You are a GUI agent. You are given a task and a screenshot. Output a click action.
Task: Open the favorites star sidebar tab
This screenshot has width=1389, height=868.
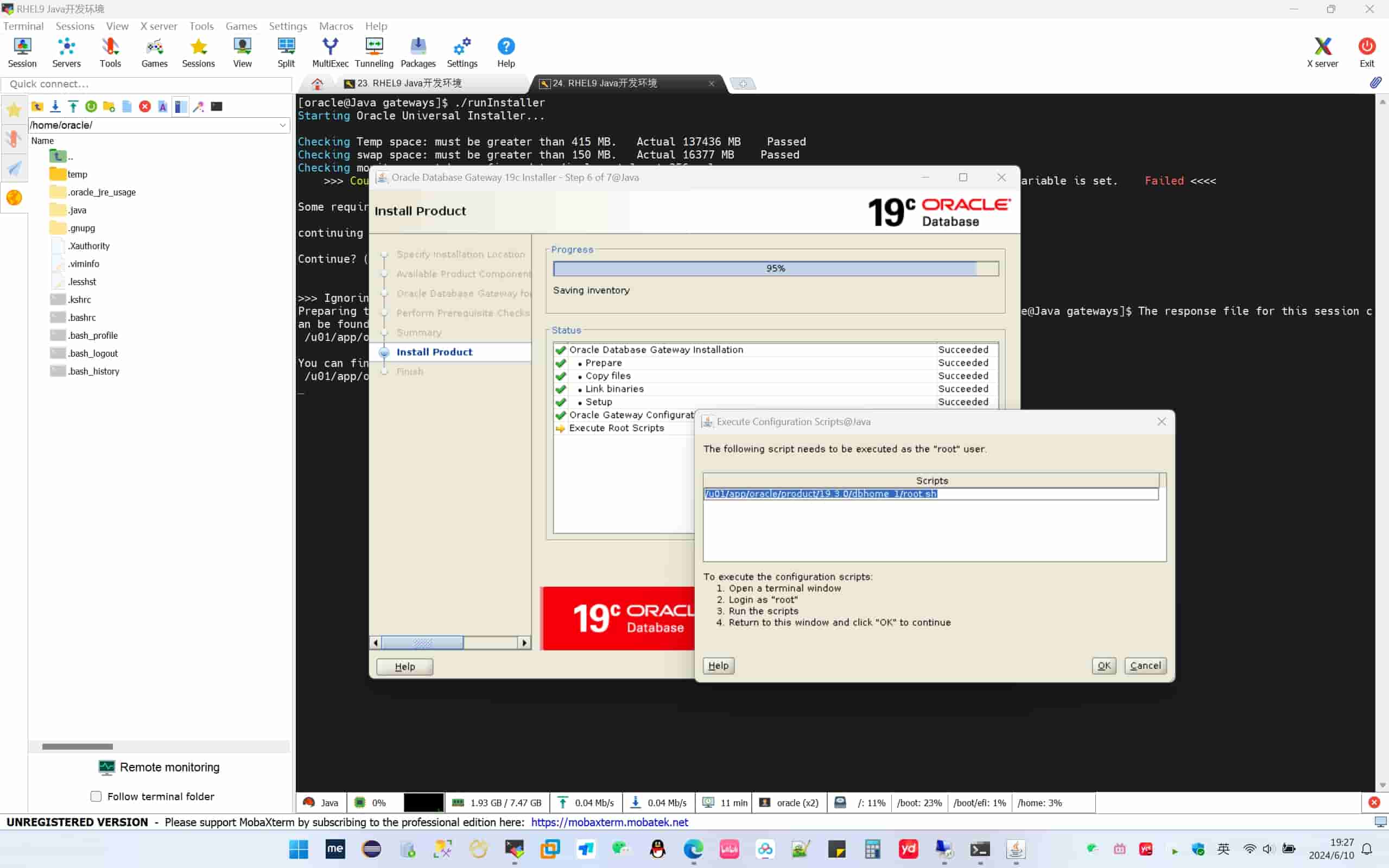coord(14,109)
